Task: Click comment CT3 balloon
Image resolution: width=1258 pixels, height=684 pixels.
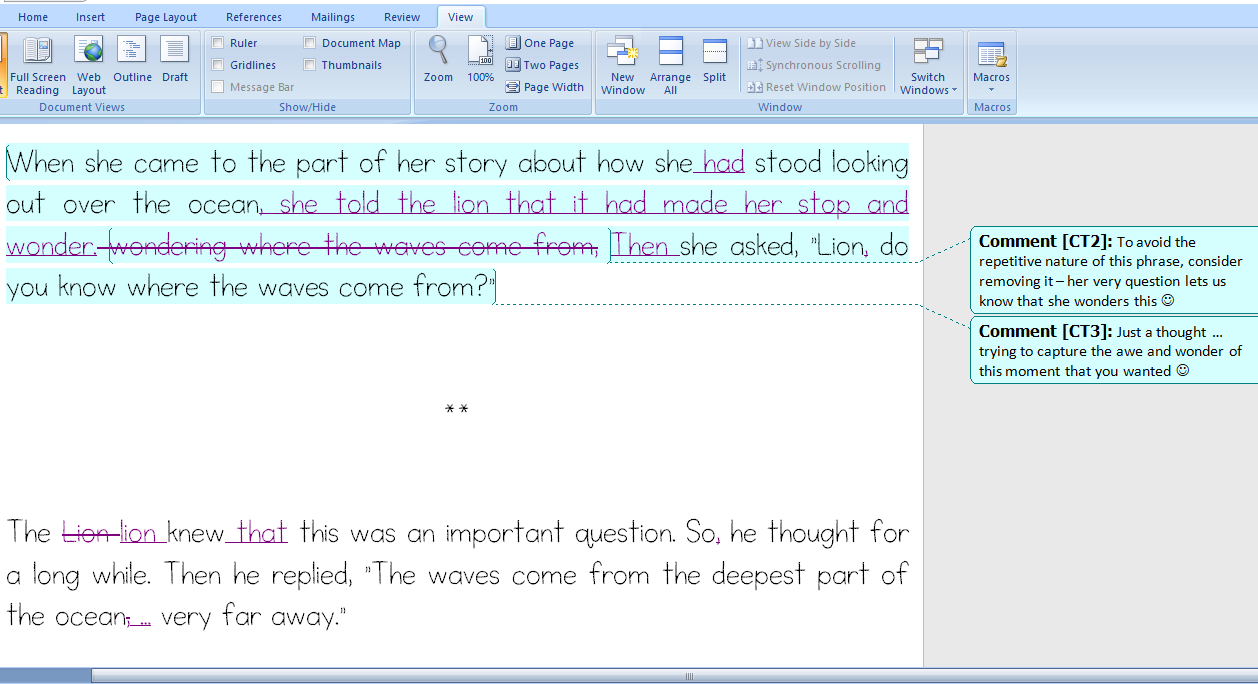Action: (1113, 350)
